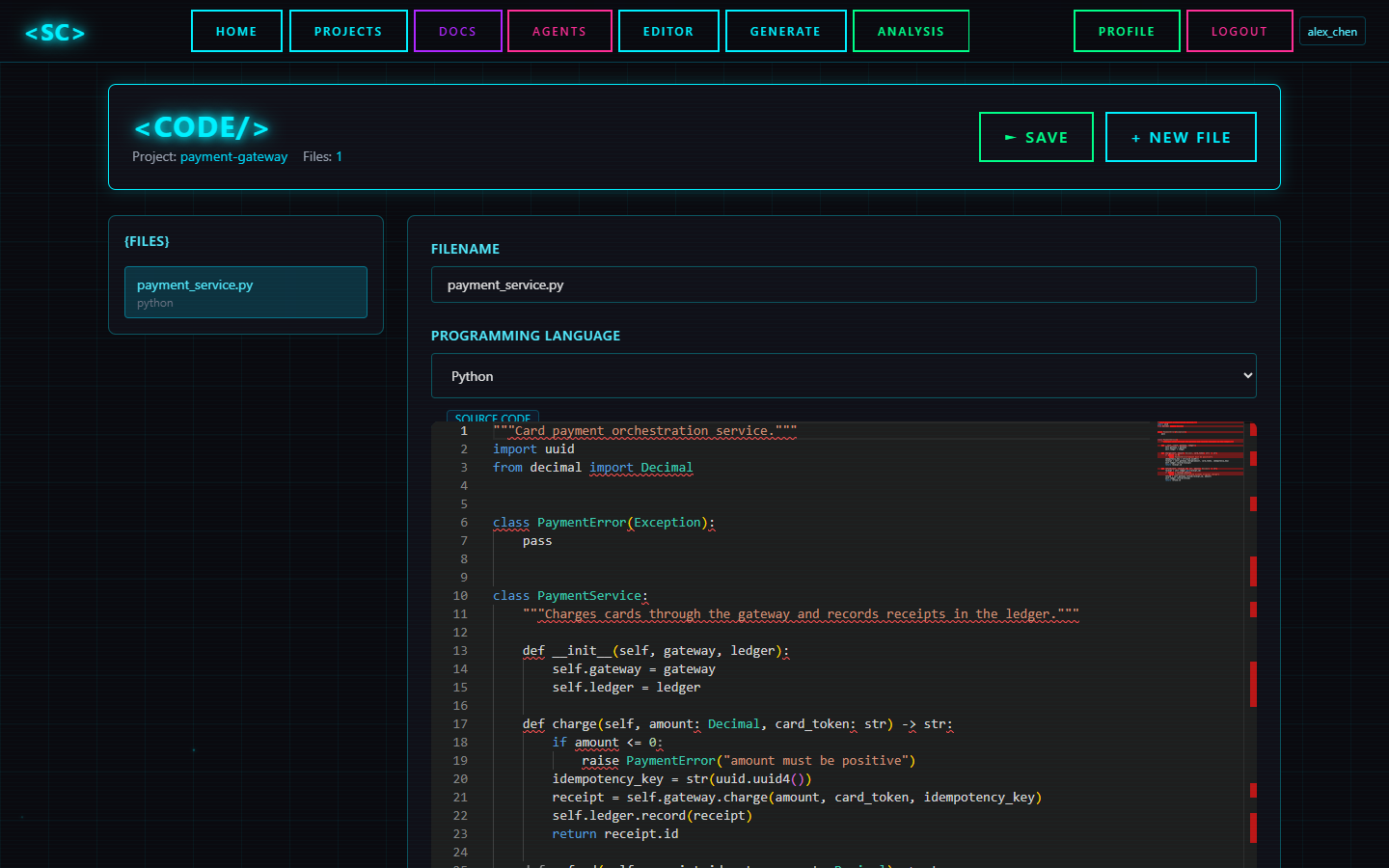This screenshot has width=1389, height=868.
Task: Go to the Generate page
Action: tap(785, 31)
